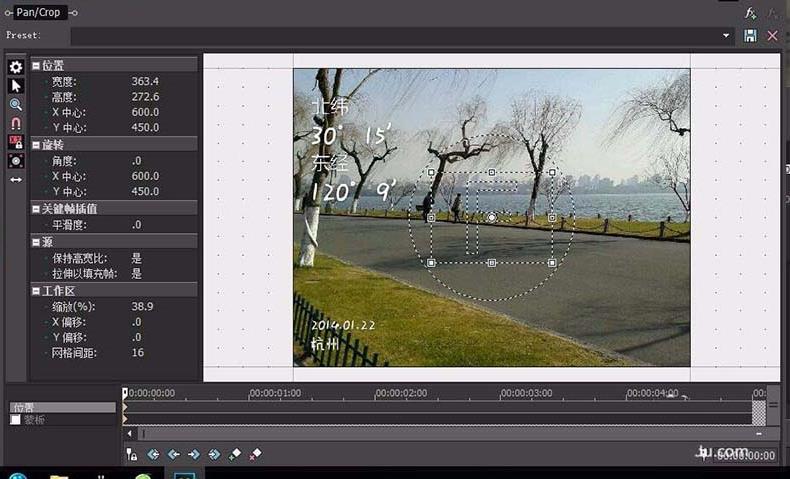Viewport: 790px width, 479px height.
Task: Collapse the 源 section
Action: 36,242
